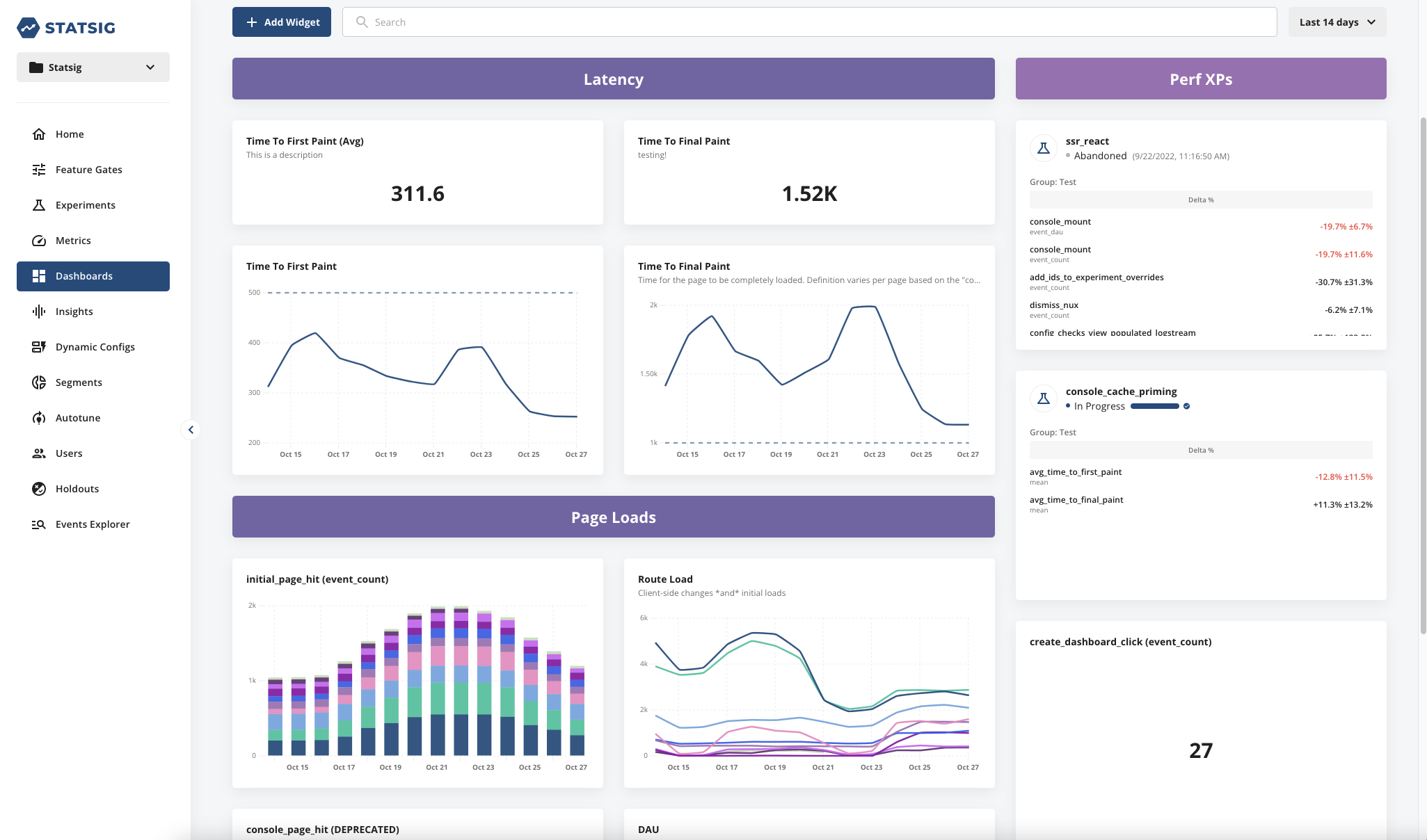Click the console_cache_priming progress bar
This screenshot has width=1427, height=840.
[x=1154, y=406]
